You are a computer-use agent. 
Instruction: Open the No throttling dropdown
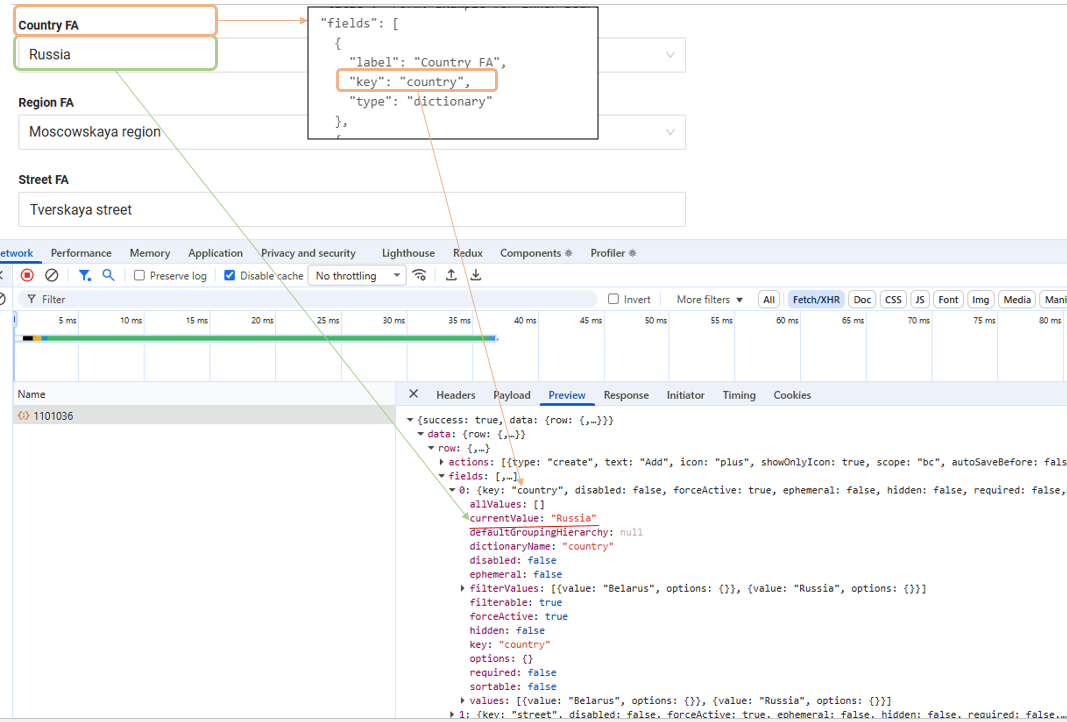tap(358, 276)
